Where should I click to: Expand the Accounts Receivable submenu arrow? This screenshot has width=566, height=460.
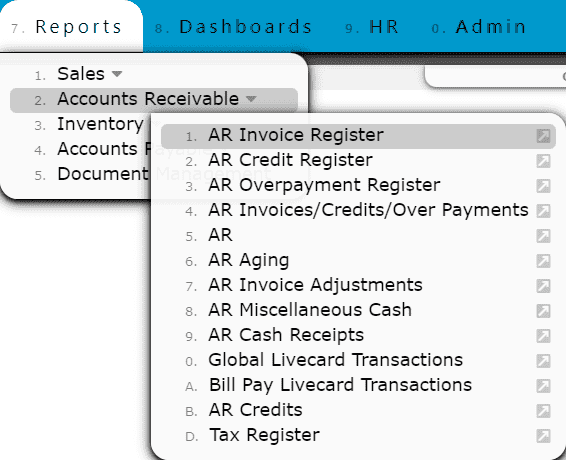(x=251, y=99)
